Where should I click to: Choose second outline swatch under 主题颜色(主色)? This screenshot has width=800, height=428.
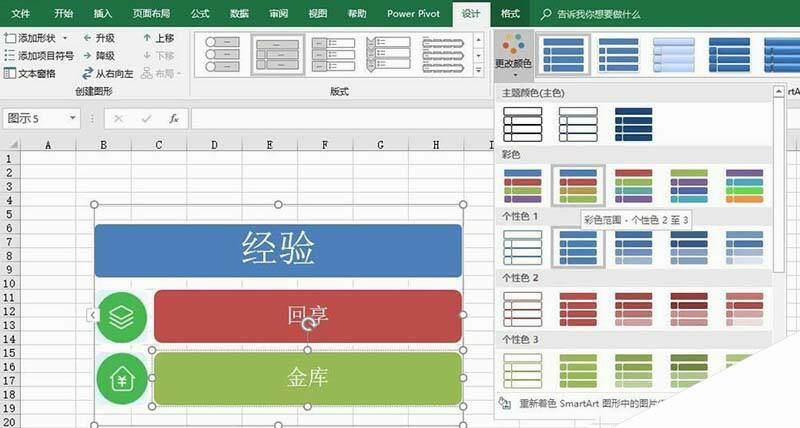(578, 124)
